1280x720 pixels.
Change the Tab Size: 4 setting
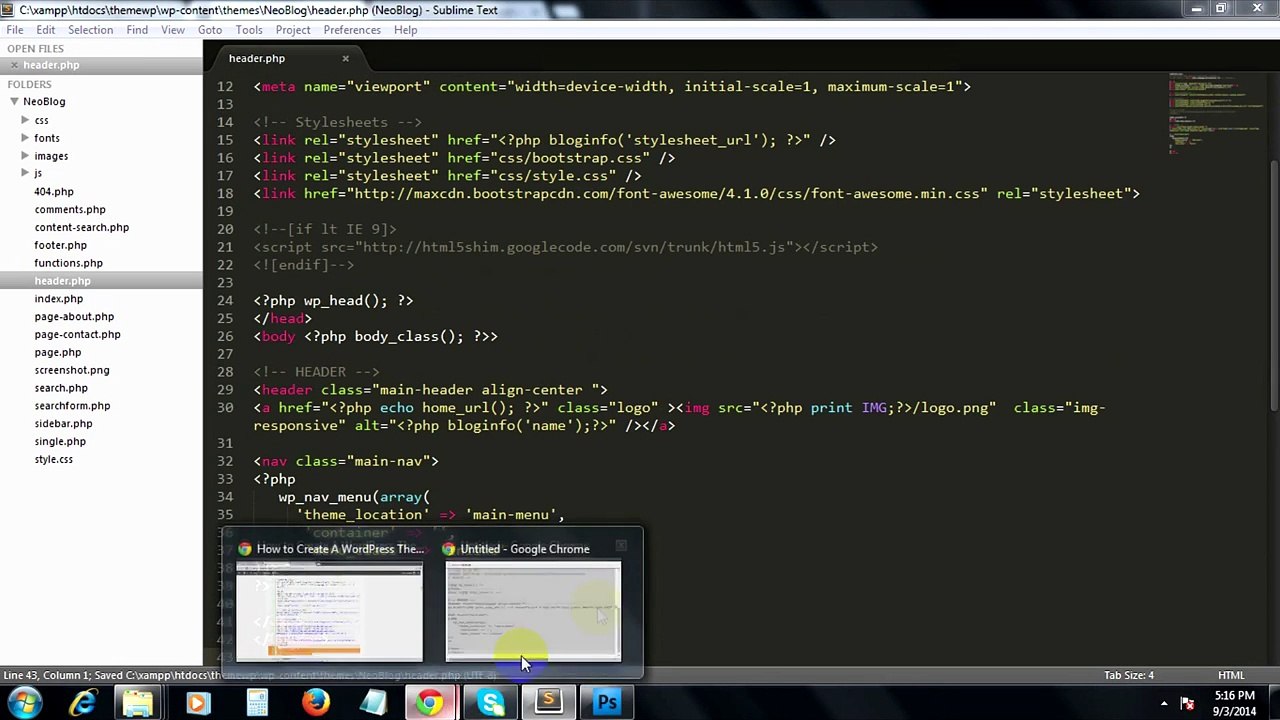pyautogui.click(x=1129, y=675)
